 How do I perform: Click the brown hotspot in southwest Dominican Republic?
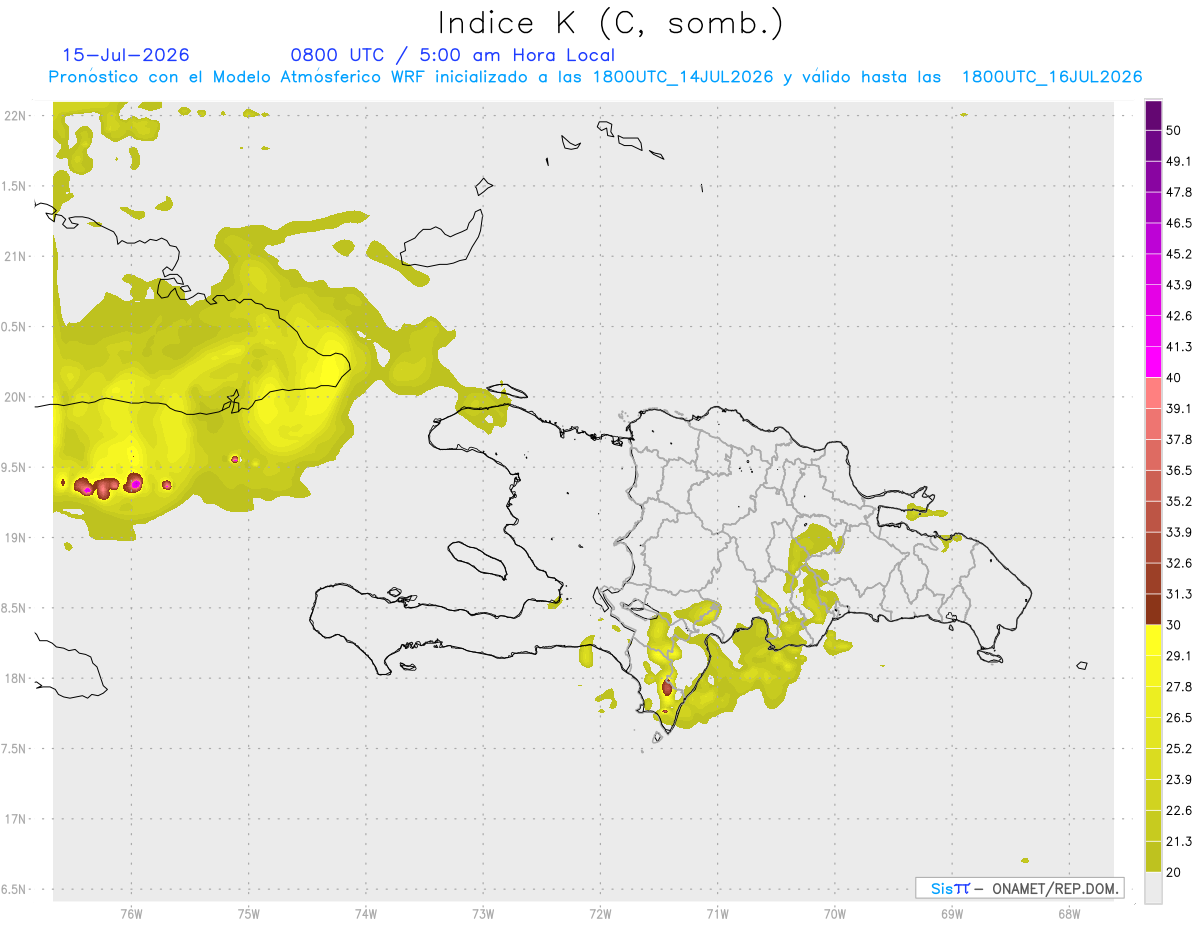tap(667, 687)
